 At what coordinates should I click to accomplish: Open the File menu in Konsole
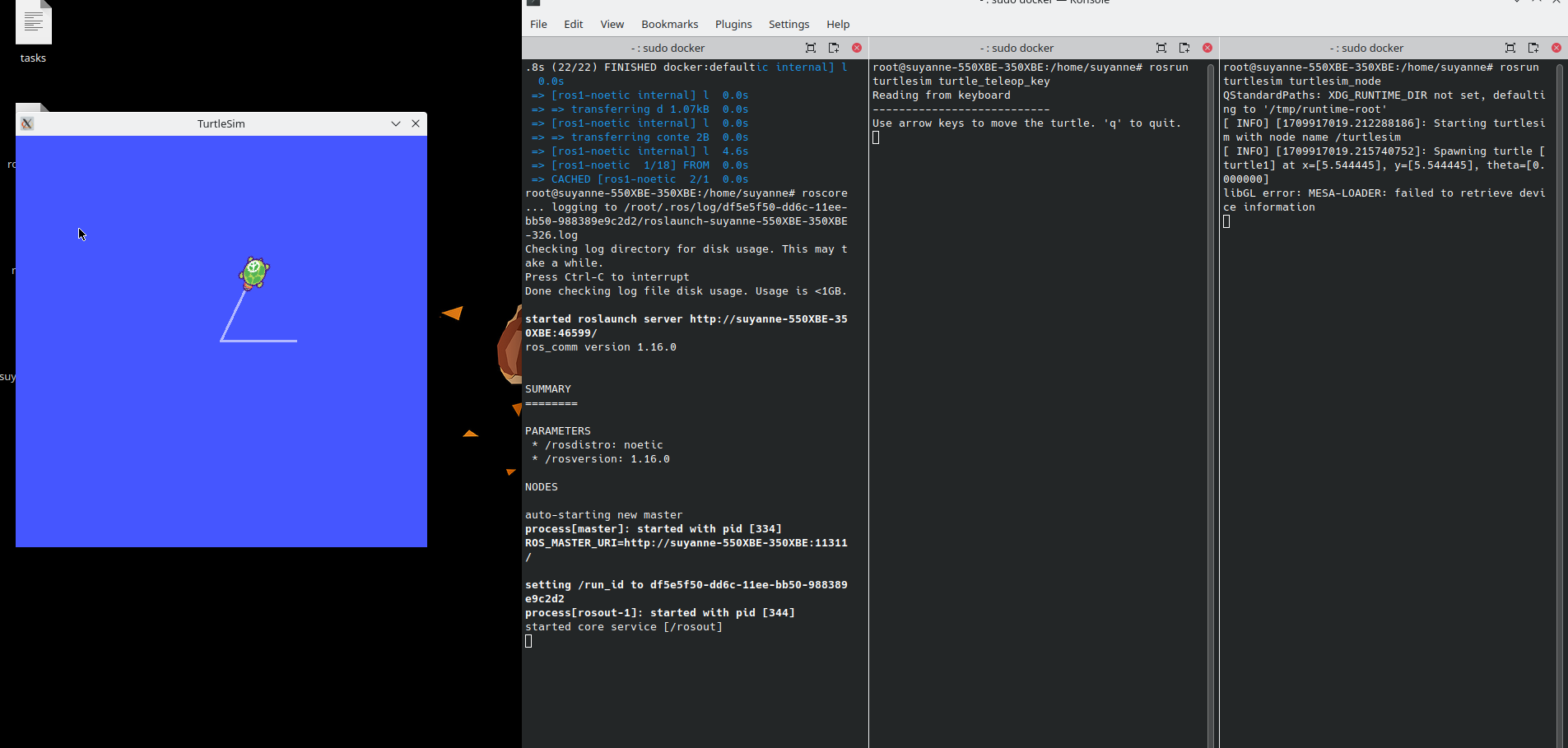[538, 24]
